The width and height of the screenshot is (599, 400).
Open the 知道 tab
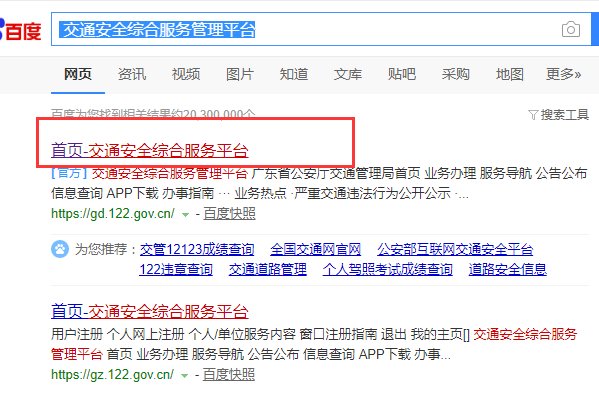[x=294, y=74]
